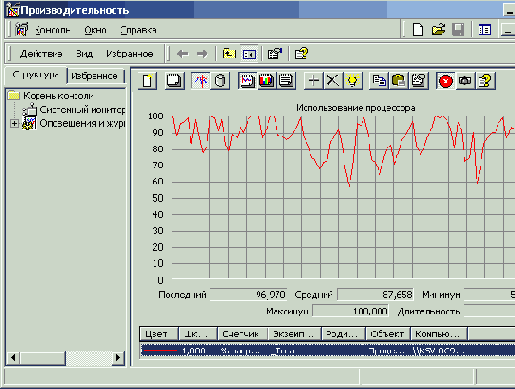Click the New Counter Set icon
Image resolution: width=515 pixels, height=389 pixels.
tap(147, 81)
